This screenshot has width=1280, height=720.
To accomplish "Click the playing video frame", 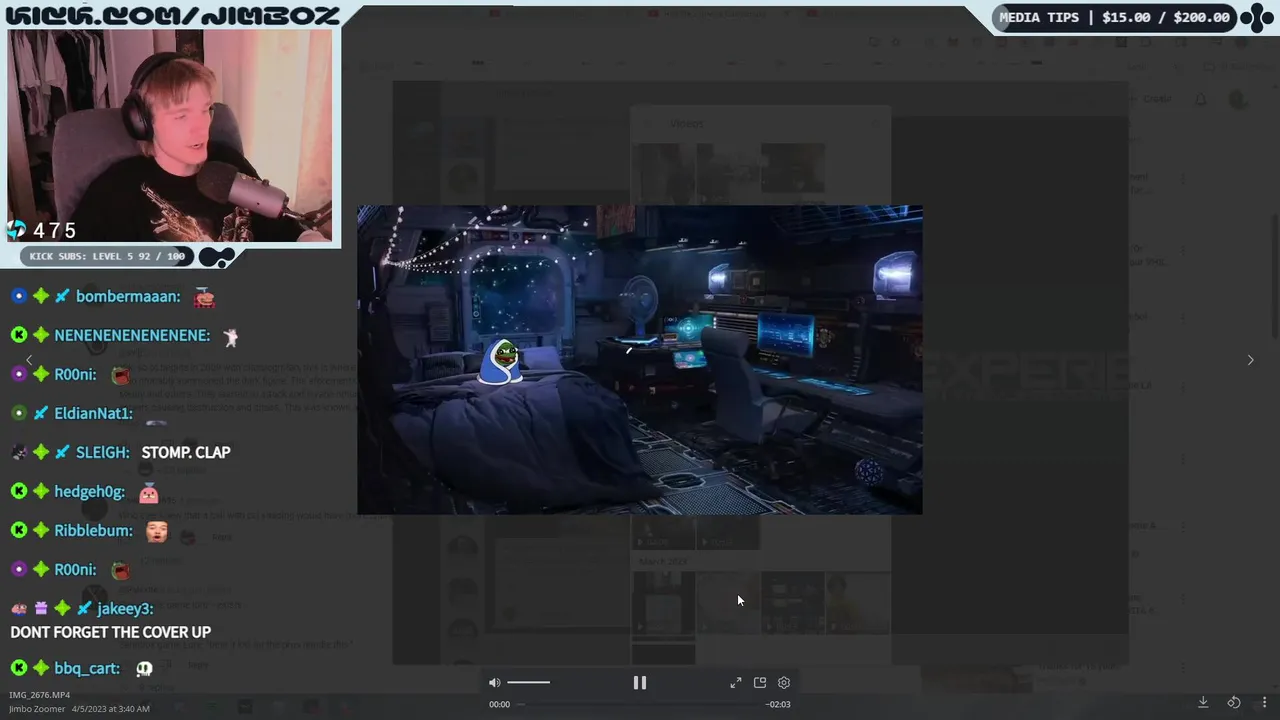I will pos(640,360).
